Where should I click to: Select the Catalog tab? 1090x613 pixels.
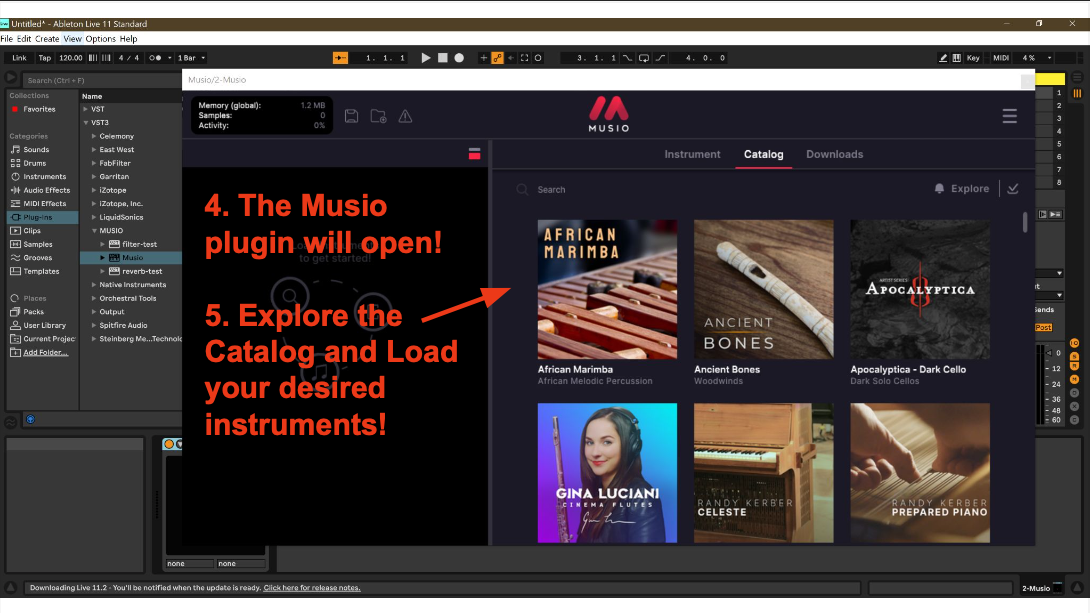tap(763, 154)
